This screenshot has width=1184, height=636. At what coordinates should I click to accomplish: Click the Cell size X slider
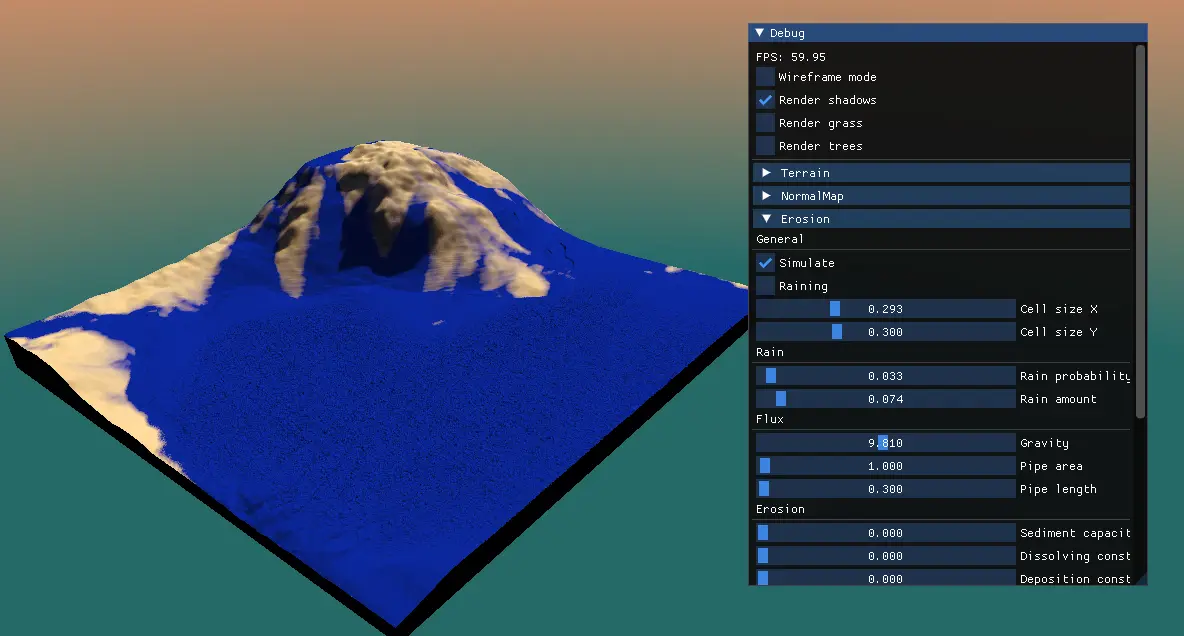click(885, 309)
